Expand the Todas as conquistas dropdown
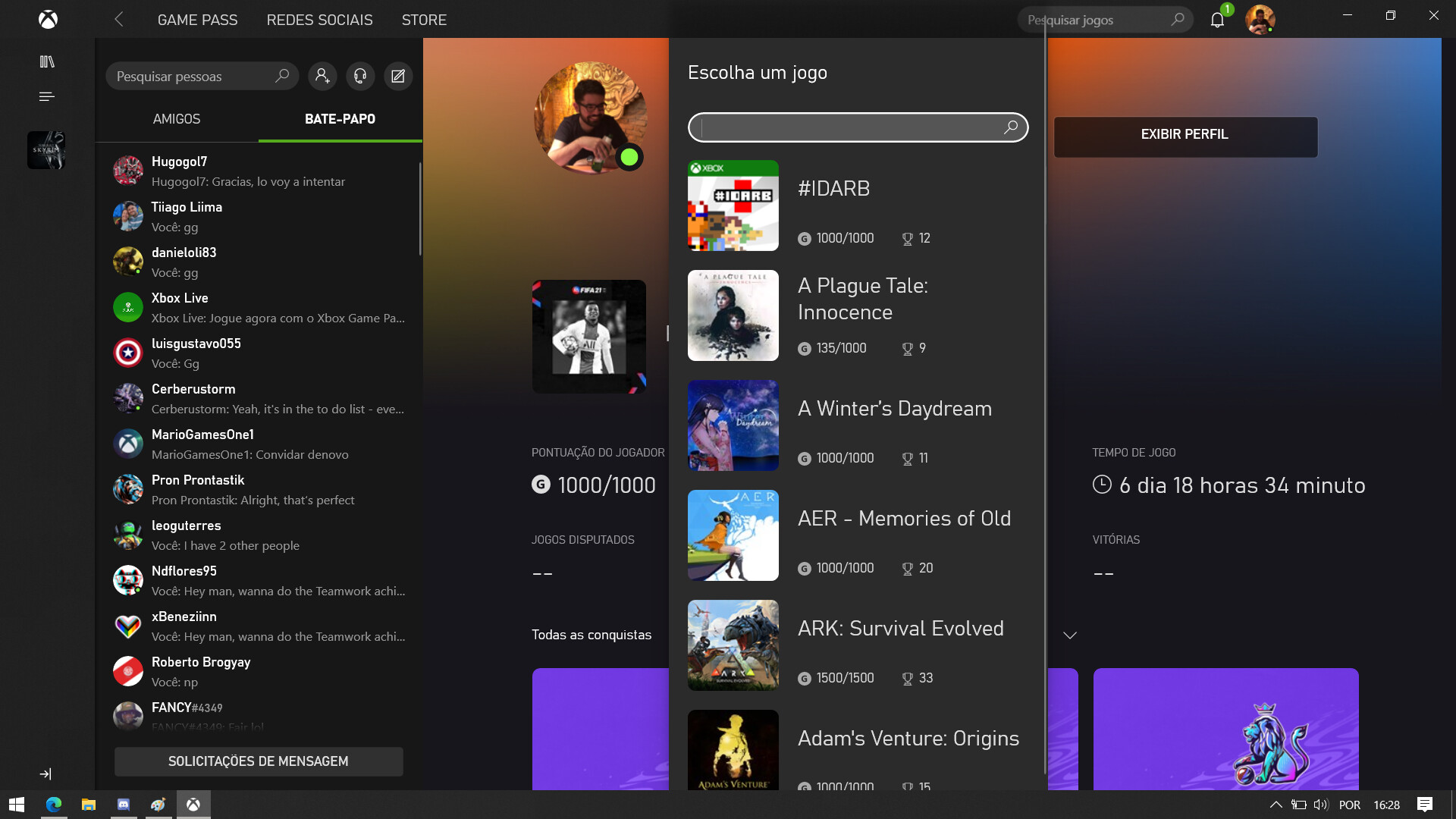 (x=1069, y=635)
